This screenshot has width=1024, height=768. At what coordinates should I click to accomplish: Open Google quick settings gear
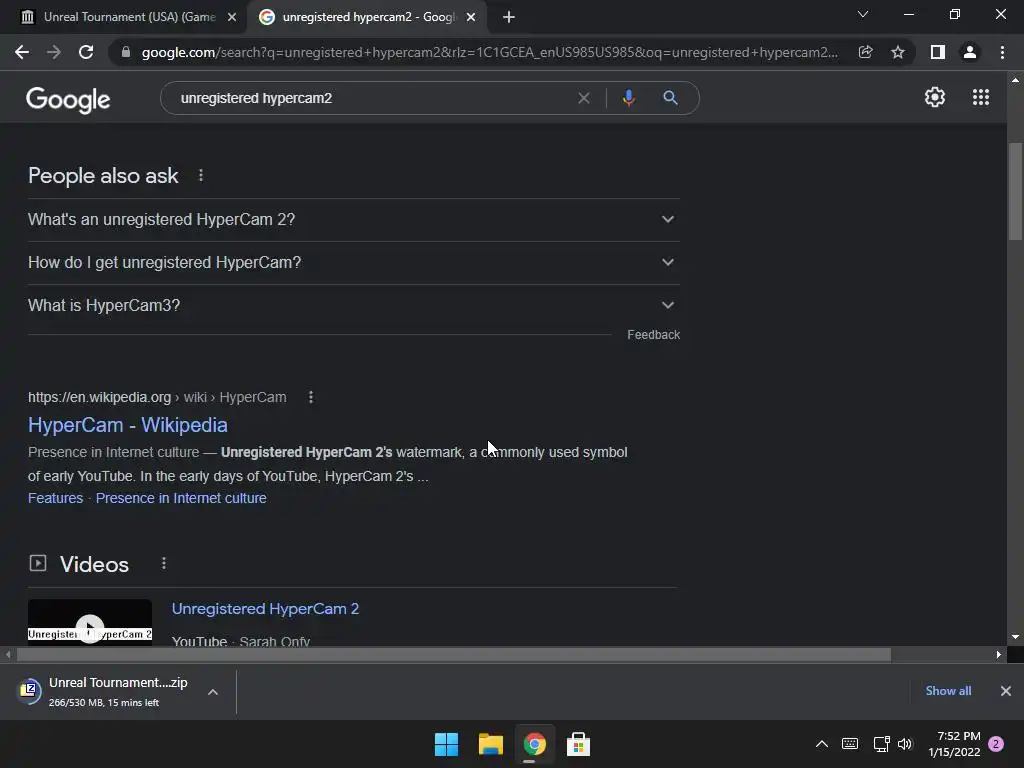tap(935, 97)
